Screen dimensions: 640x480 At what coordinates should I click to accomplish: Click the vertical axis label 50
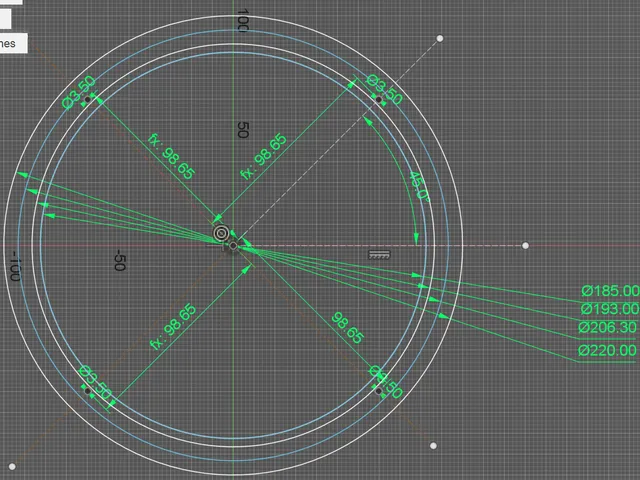pyautogui.click(x=243, y=130)
